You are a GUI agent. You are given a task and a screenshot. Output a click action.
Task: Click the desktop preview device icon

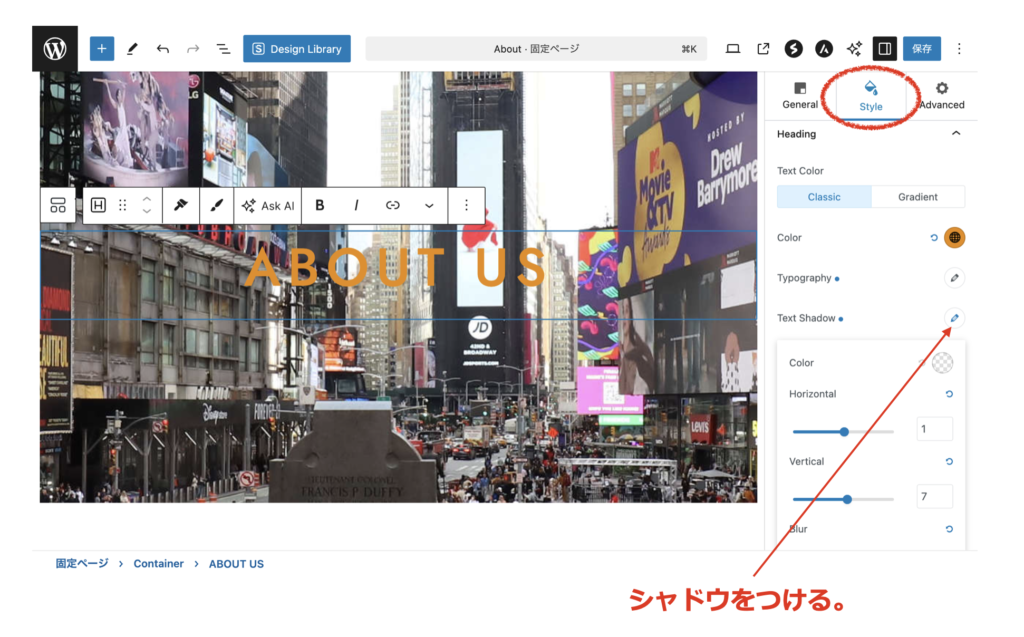point(733,48)
